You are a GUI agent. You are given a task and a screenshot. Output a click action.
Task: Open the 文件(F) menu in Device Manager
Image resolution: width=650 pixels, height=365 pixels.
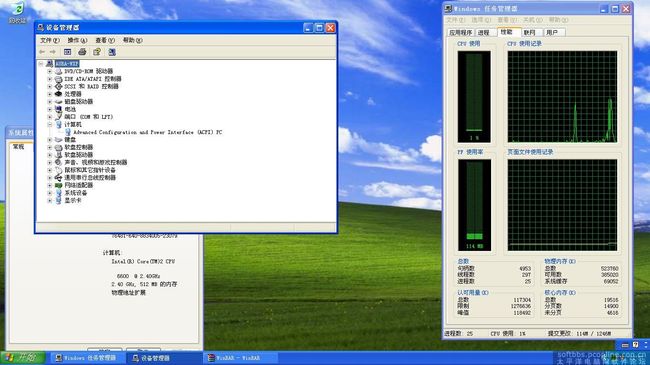[x=49, y=40]
